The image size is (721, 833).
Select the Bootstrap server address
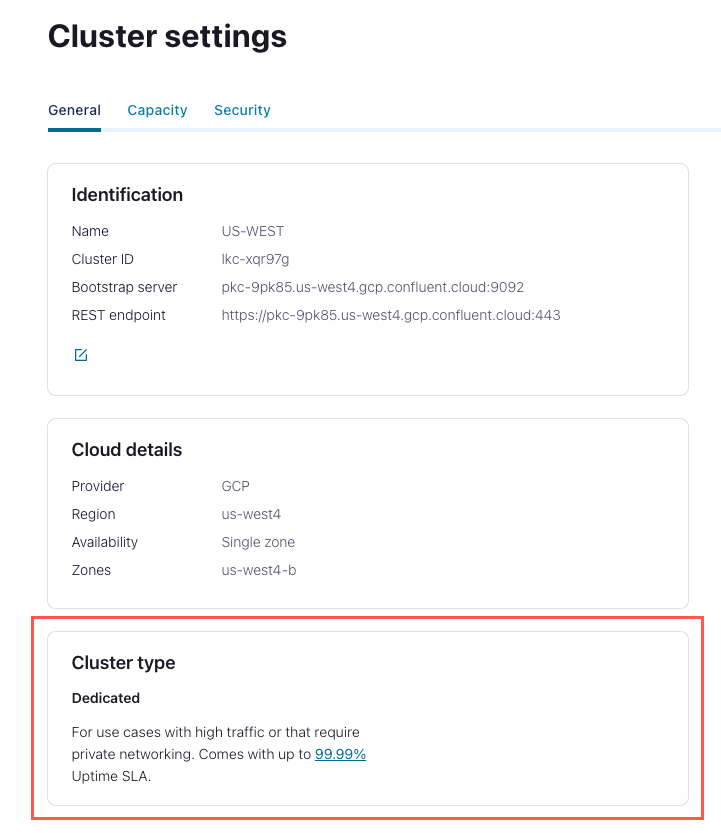[x=372, y=287]
